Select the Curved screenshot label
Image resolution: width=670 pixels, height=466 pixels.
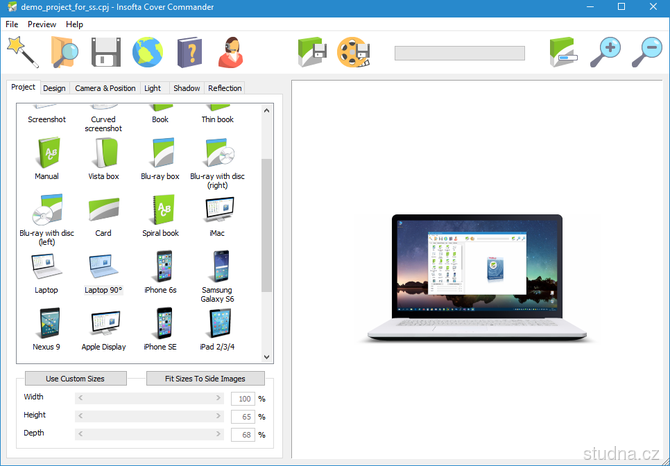(x=103, y=124)
